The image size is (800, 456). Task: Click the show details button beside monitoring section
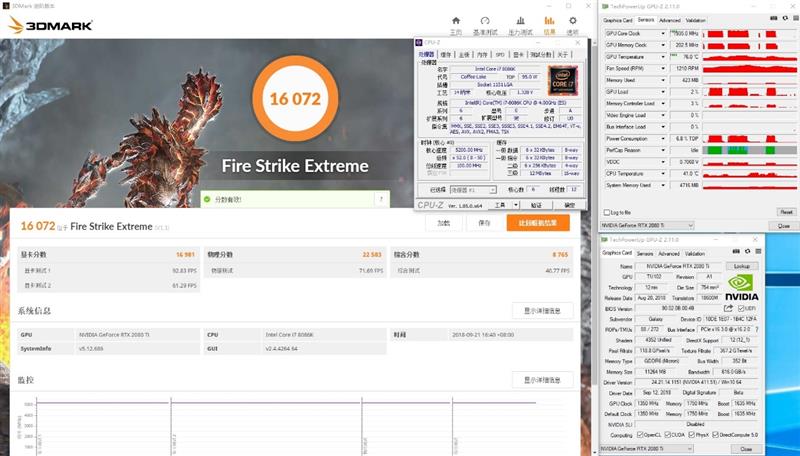(x=542, y=379)
